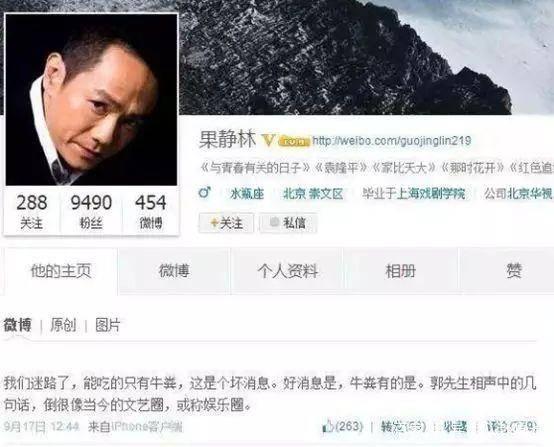The width and height of the screenshot is (554, 447).
Task: Filter posts by 图片
Action: click(108, 325)
